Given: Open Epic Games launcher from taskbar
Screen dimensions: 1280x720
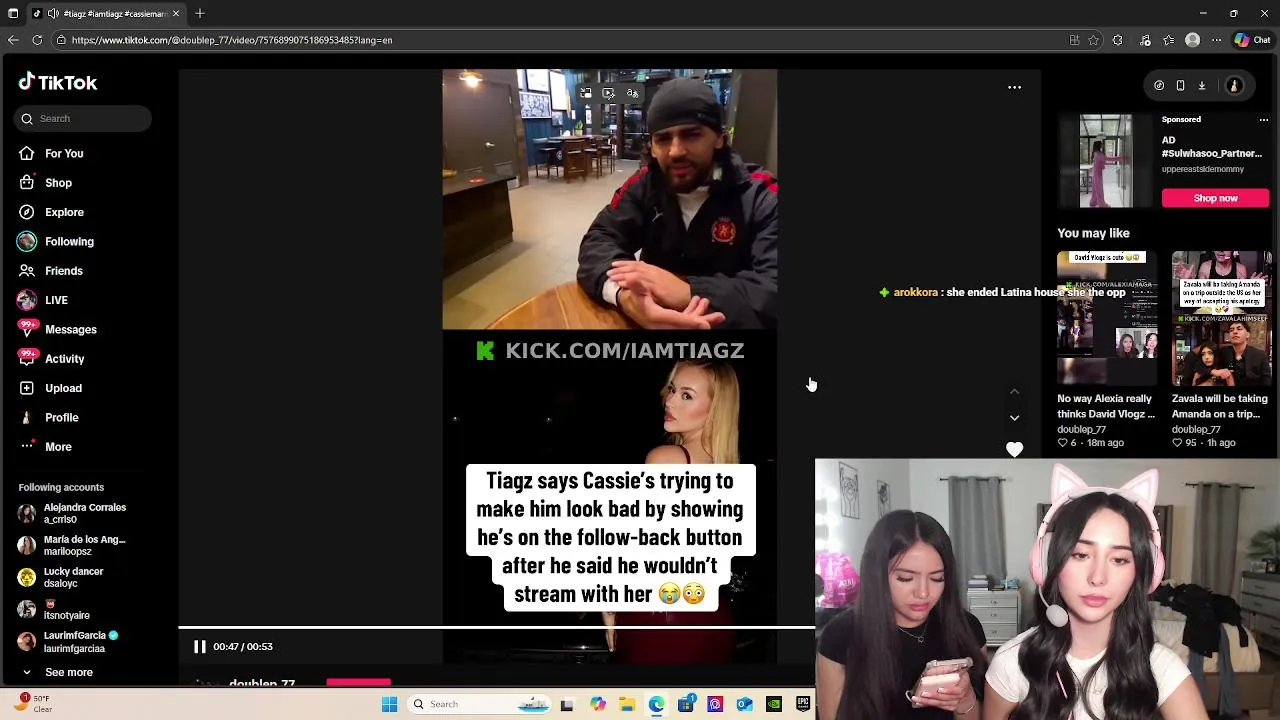Looking at the screenshot, I should [x=803, y=704].
